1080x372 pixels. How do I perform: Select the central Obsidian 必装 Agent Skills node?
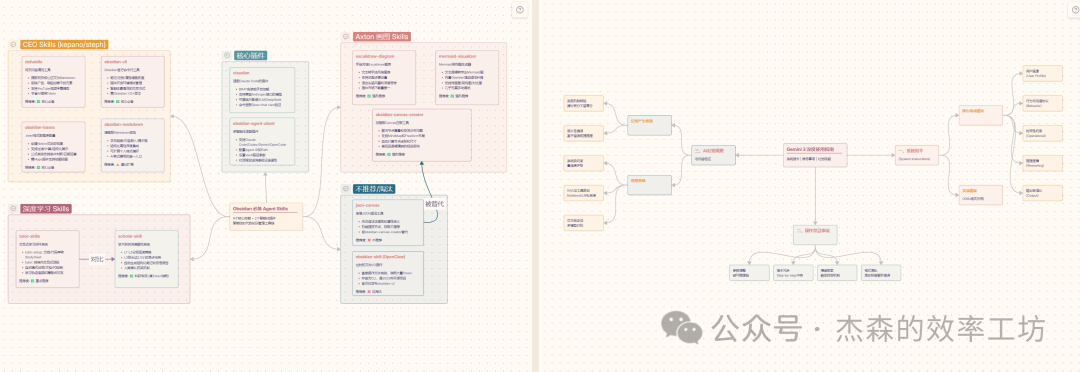266,217
